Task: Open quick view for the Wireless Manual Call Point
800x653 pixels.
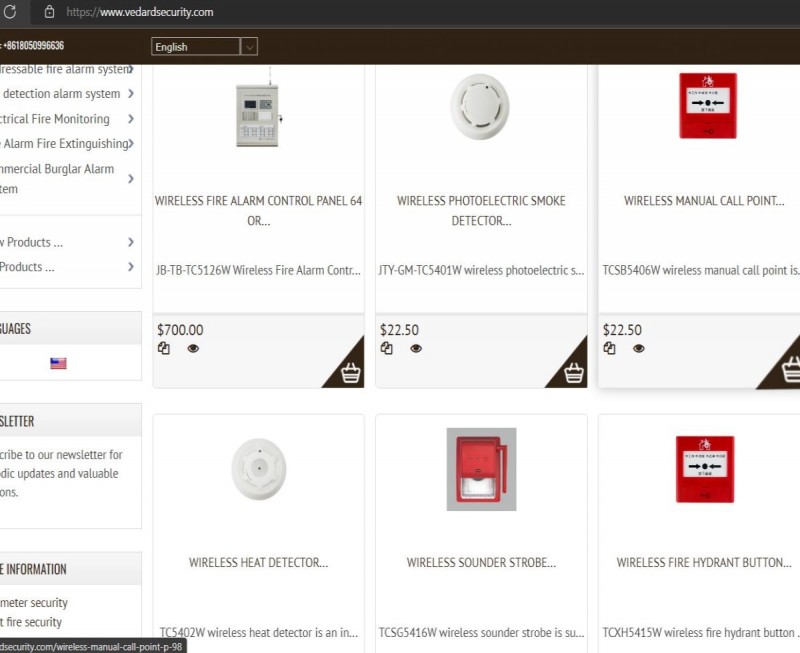Action: [637, 348]
